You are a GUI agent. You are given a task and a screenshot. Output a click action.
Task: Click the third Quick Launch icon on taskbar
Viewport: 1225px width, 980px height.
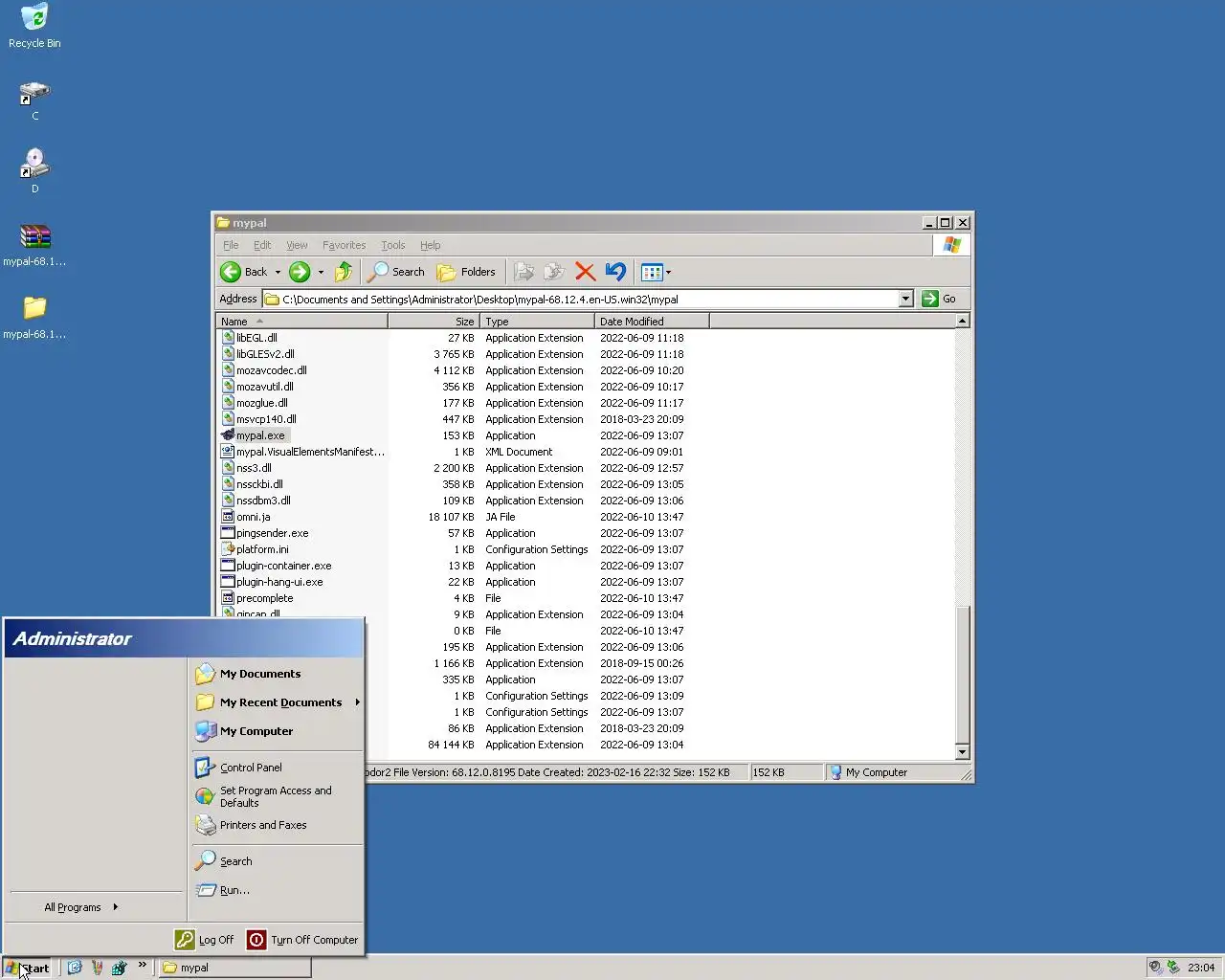119,968
